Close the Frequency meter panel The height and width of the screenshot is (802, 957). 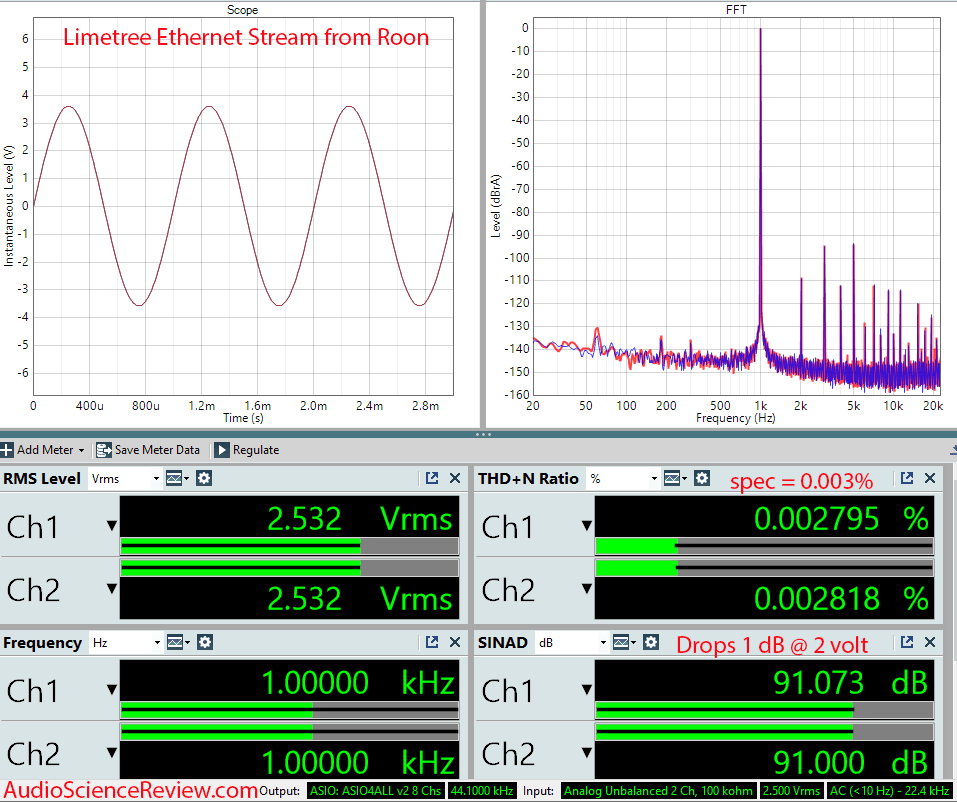point(455,642)
